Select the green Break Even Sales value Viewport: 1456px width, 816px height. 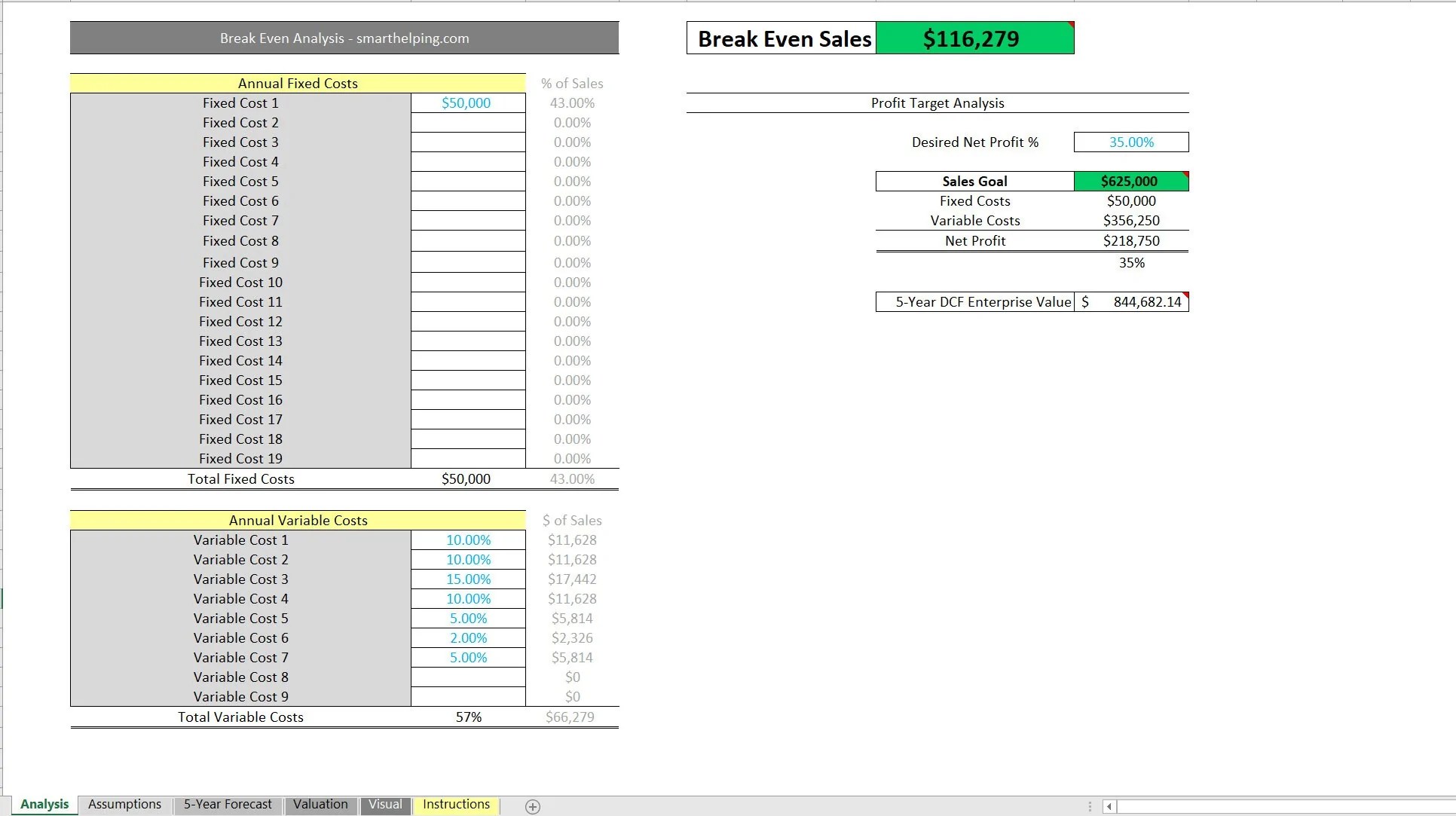click(975, 37)
